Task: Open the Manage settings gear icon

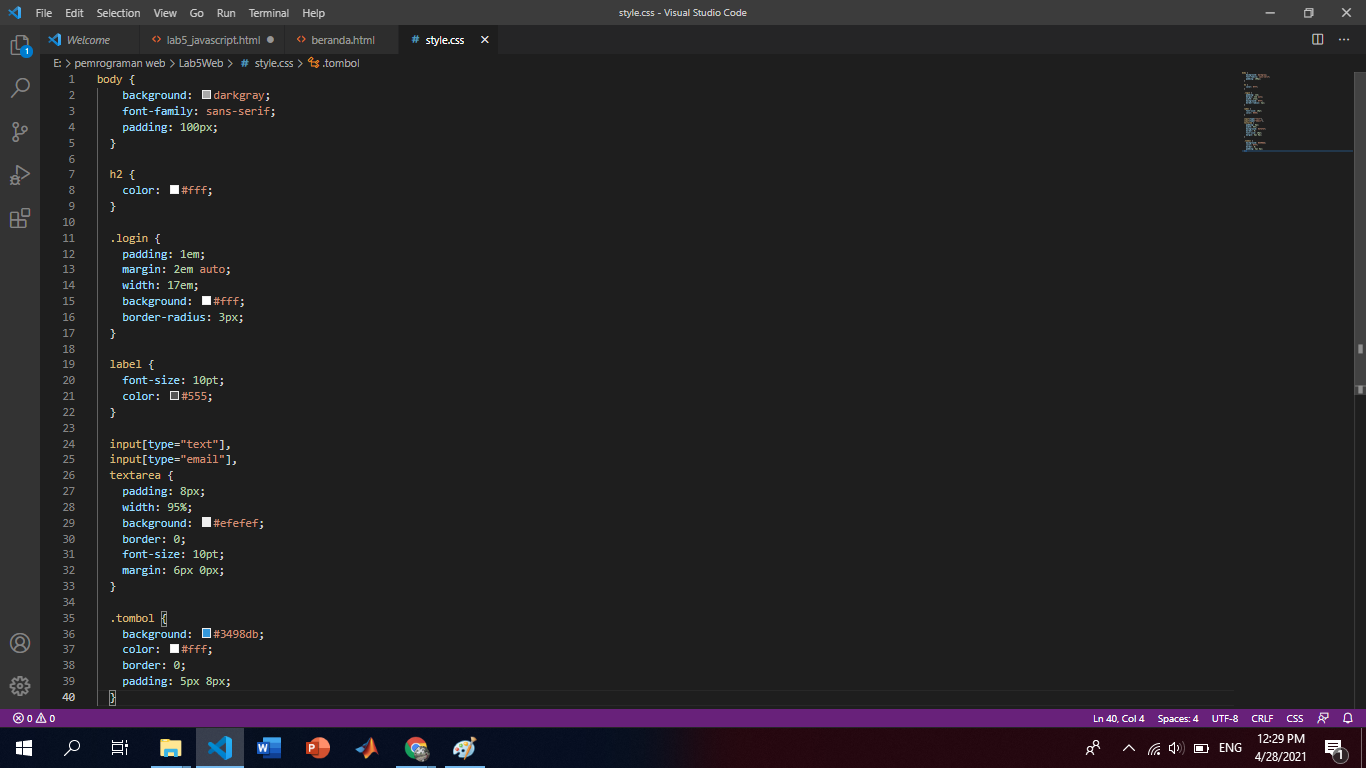Action: [20, 686]
